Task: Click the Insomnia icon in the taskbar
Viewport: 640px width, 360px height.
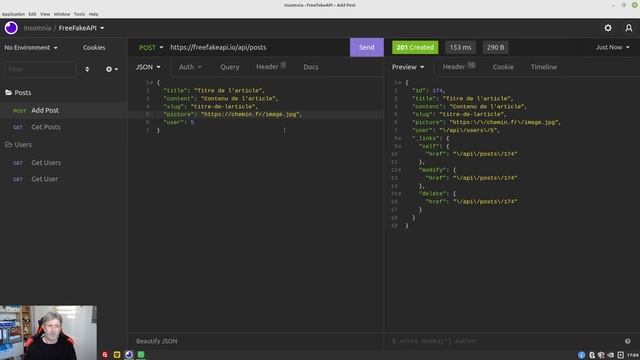Action: pyautogui.click(x=129, y=355)
